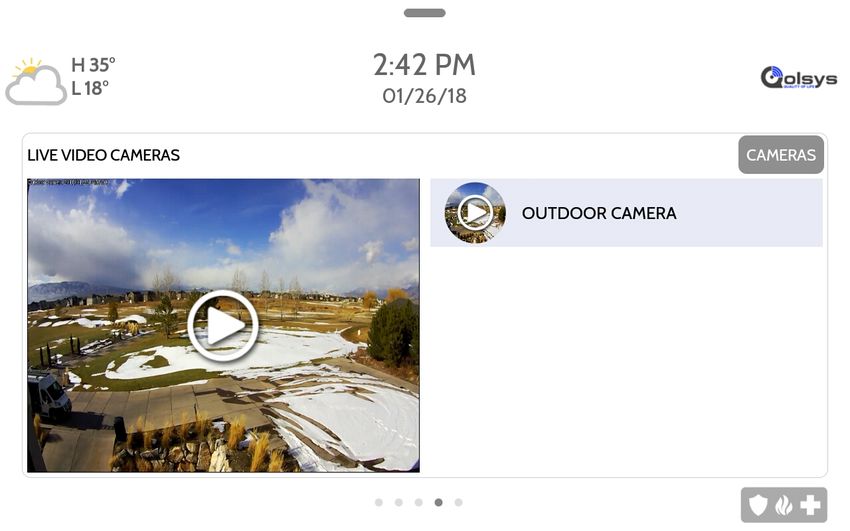Screen dimensions: 850x531
Task: Pull down the top tray handle
Action: 424,12
